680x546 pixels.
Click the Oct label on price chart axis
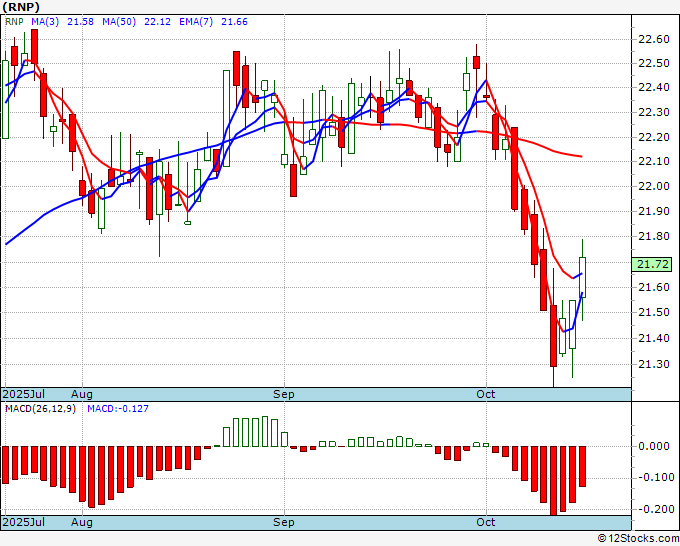point(486,394)
